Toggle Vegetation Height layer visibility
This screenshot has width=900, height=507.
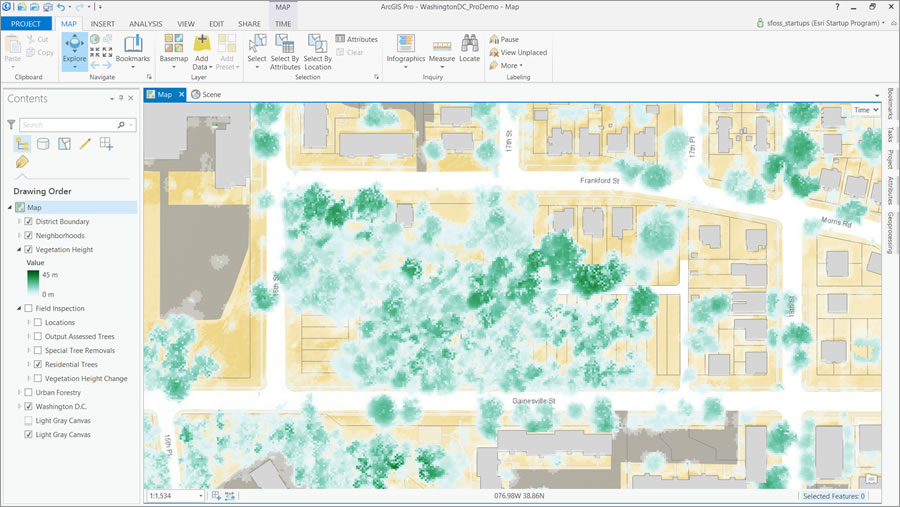click(x=29, y=249)
